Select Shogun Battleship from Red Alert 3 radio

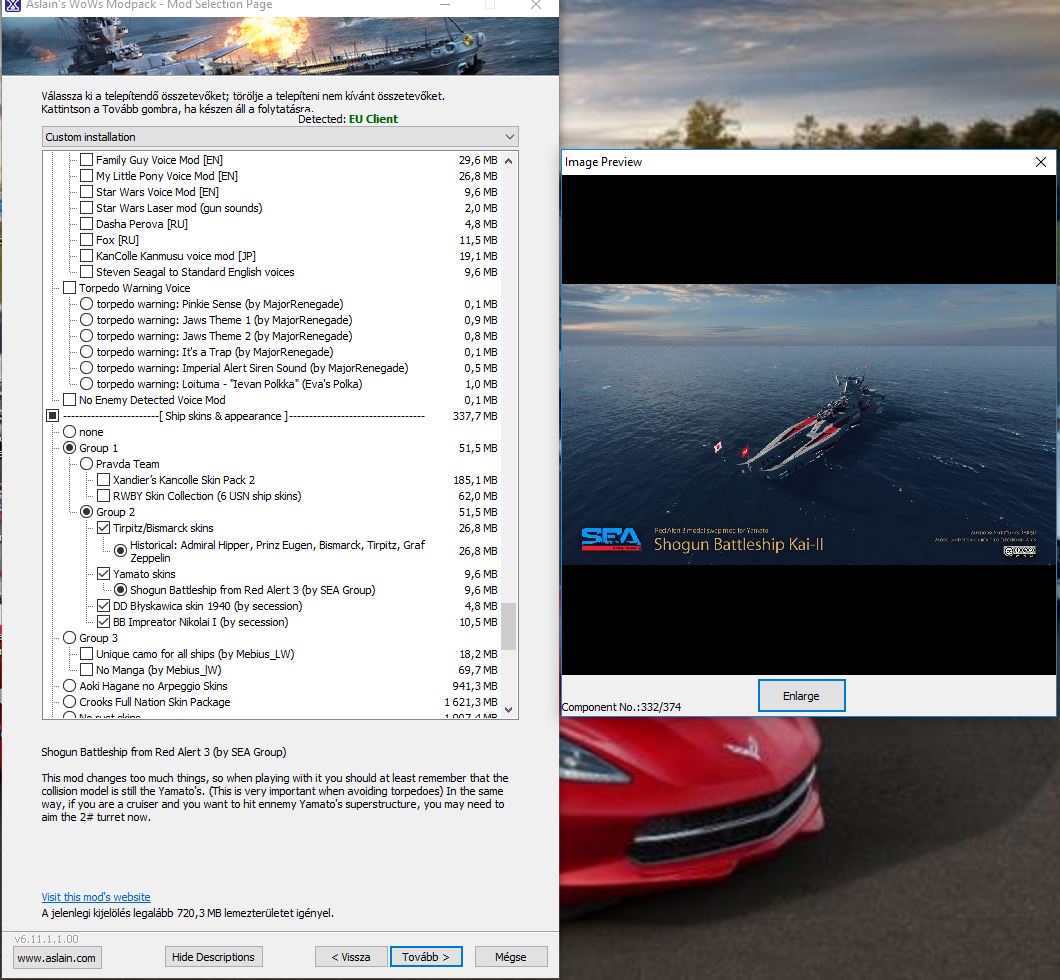[x=120, y=590]
